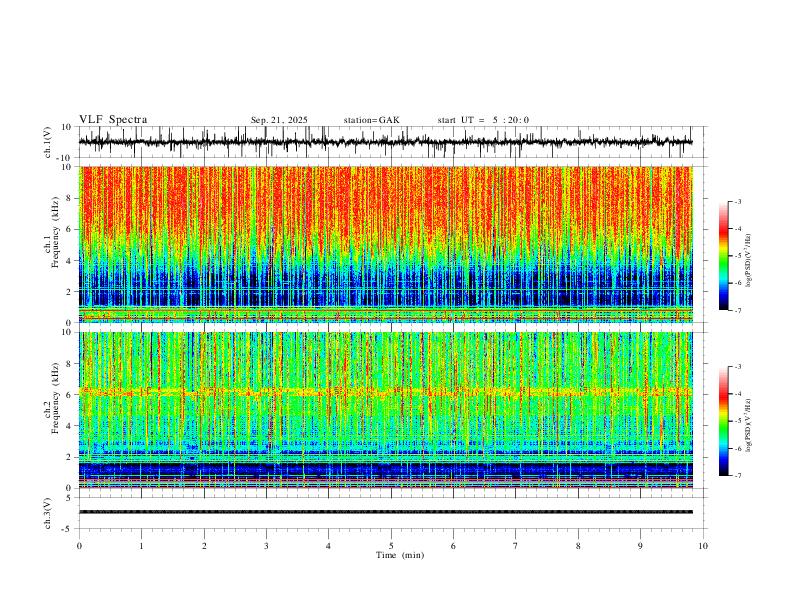Click the ch.2 "Frequency (kHz)" axis label
Screen dimensions: 792x612
(55, 398)
